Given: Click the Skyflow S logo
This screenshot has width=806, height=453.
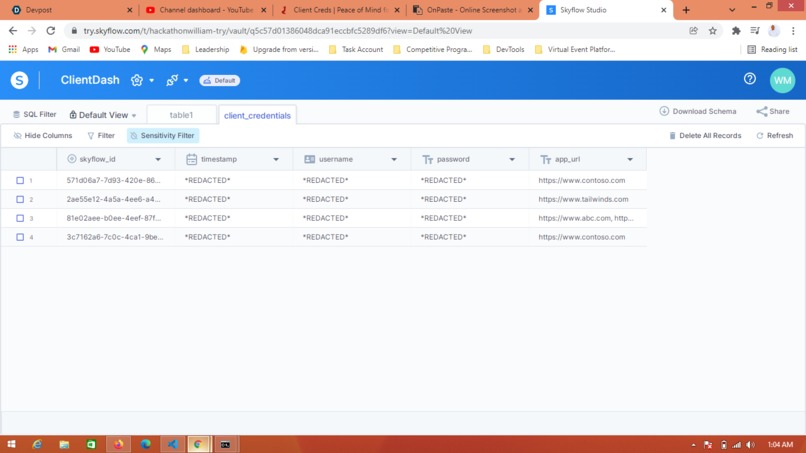Looking at the screenshot, I should point(19,80).
